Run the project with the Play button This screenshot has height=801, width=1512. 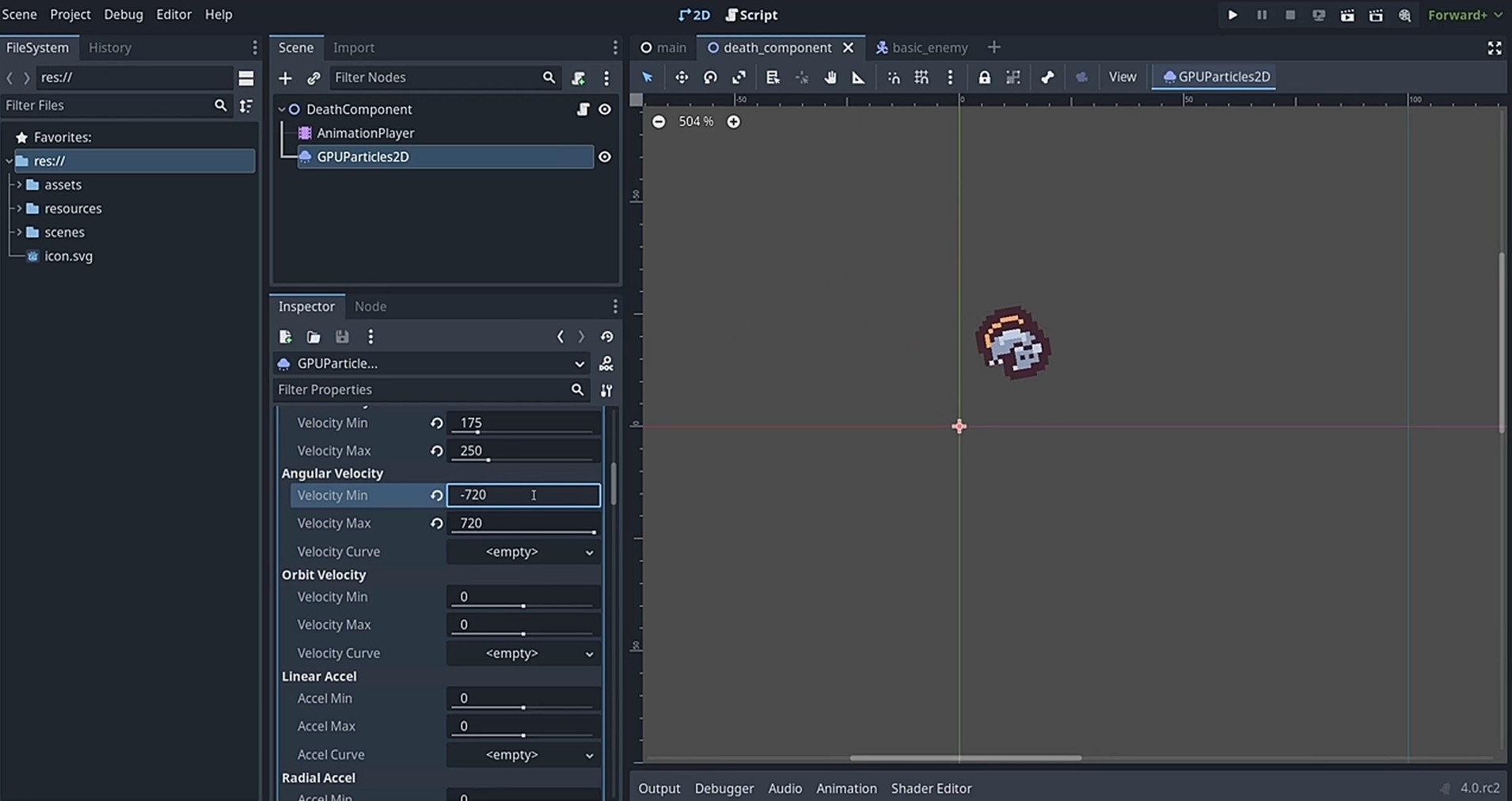pyautogui.click(x=1233, y=15)
